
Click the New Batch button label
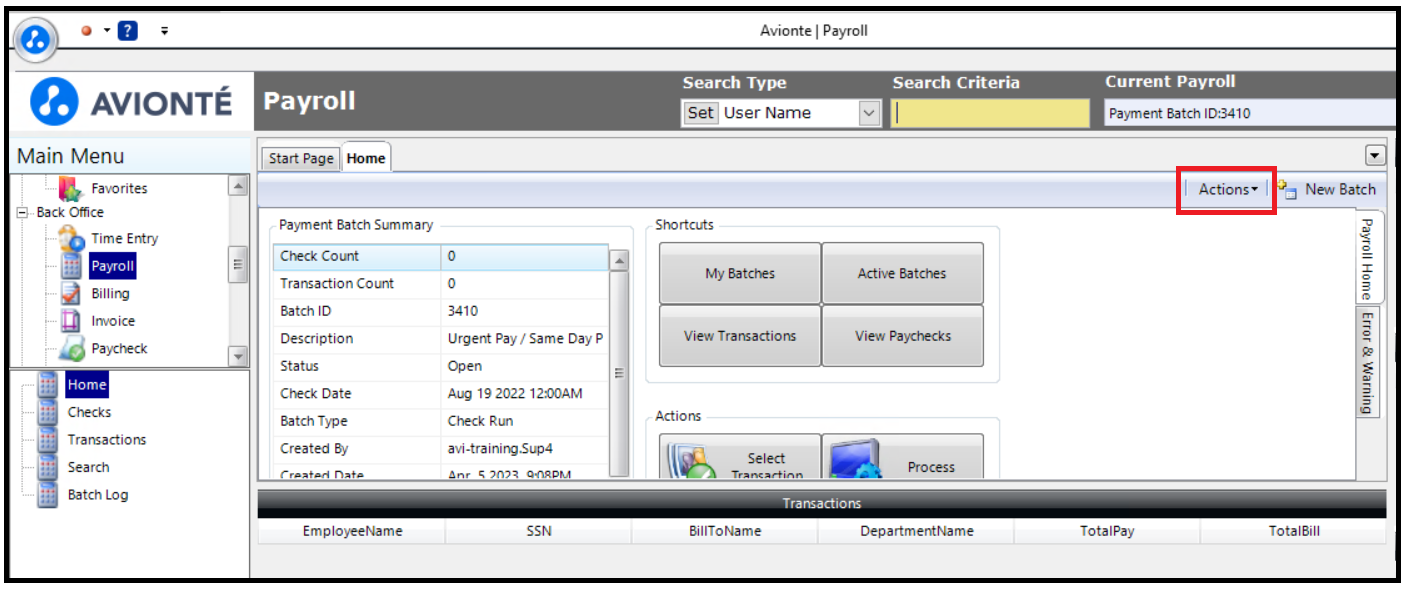[x=1340, y=189]
